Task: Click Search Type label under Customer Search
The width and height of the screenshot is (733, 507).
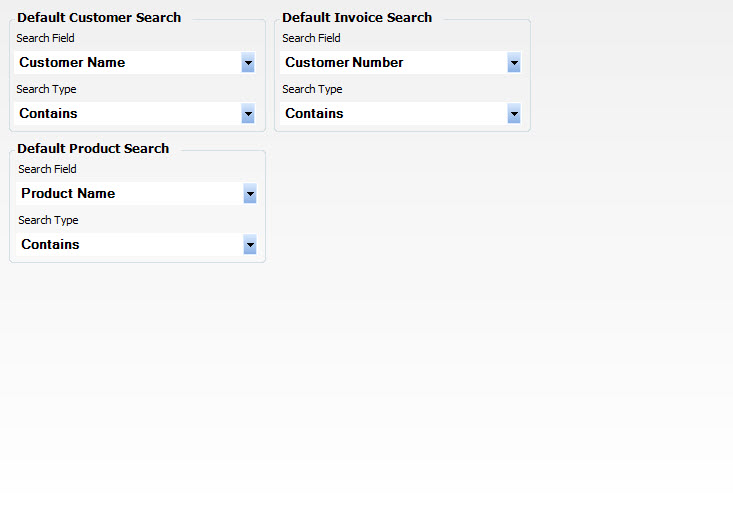Action: [46, 89]
